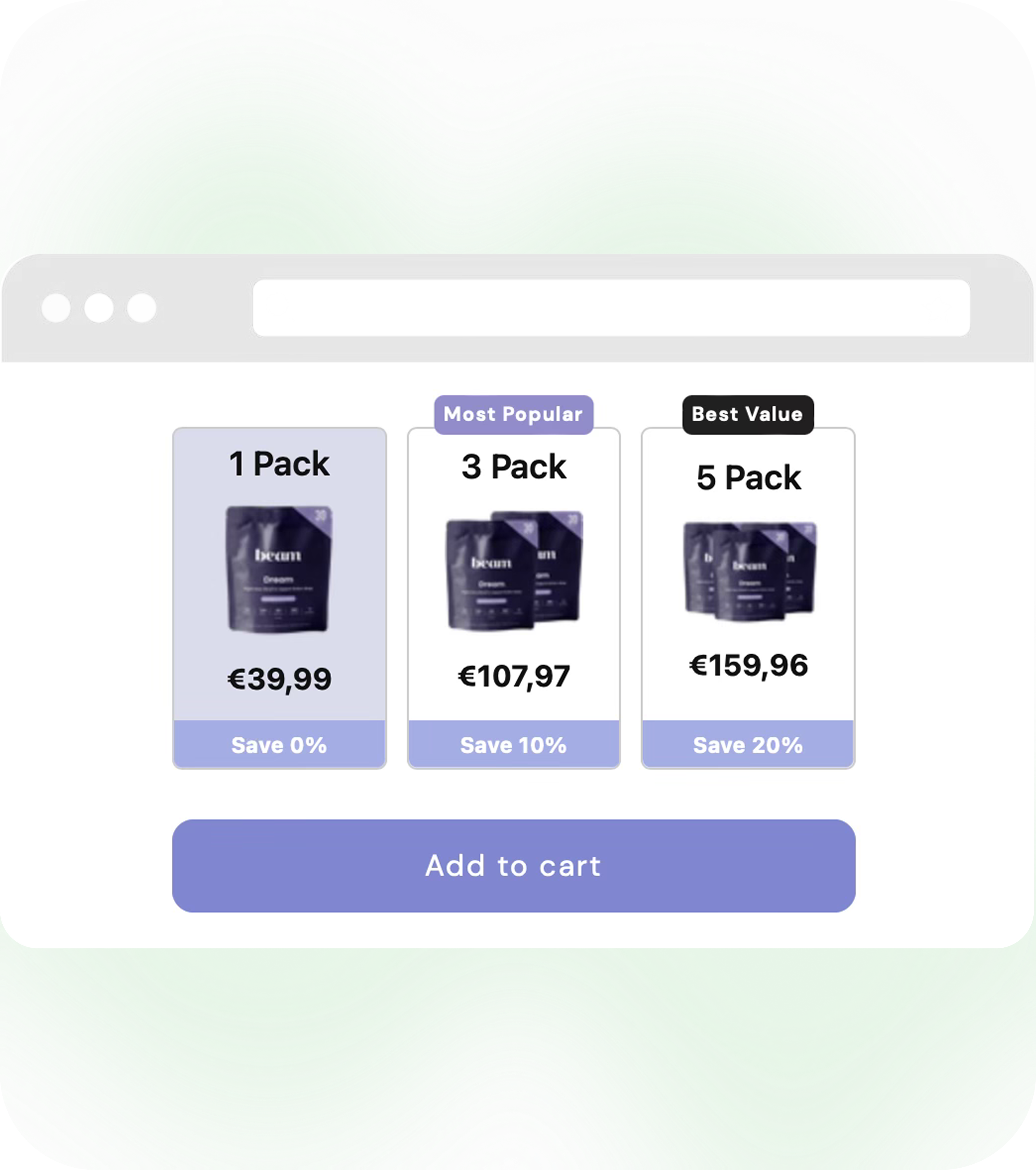The width and height of the screenshot is (1036, 1170).
Task: Click the single beam Dream pouch image
Action: click(279, 568)
